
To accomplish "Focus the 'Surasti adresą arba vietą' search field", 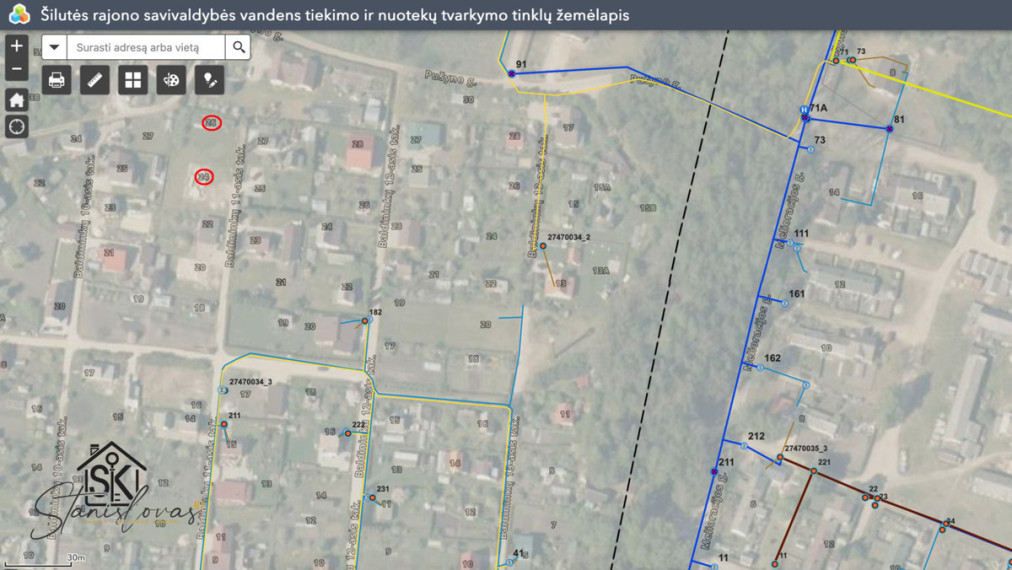I will (x=146, y=47).
